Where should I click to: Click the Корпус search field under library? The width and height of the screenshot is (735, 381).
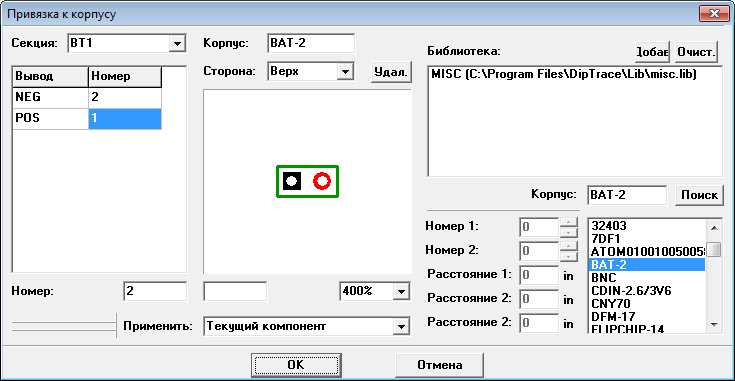tap(627, 195)
